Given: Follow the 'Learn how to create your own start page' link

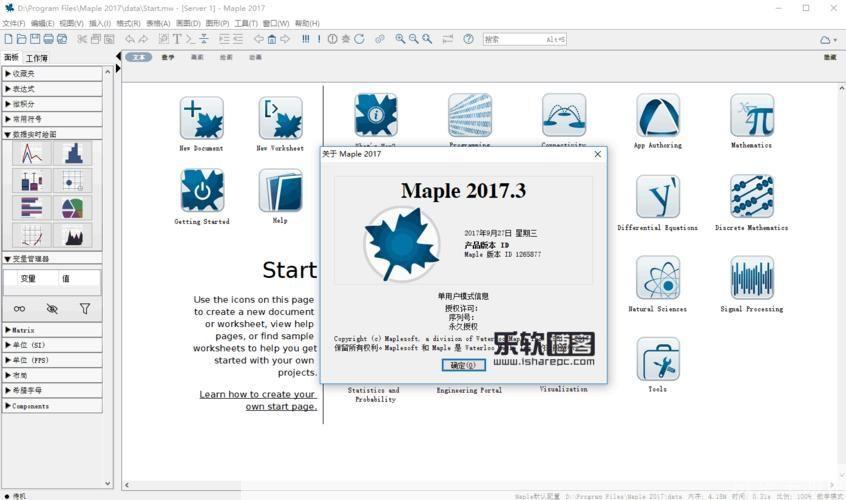Looking at the screenshot, I should coord(257,400).
